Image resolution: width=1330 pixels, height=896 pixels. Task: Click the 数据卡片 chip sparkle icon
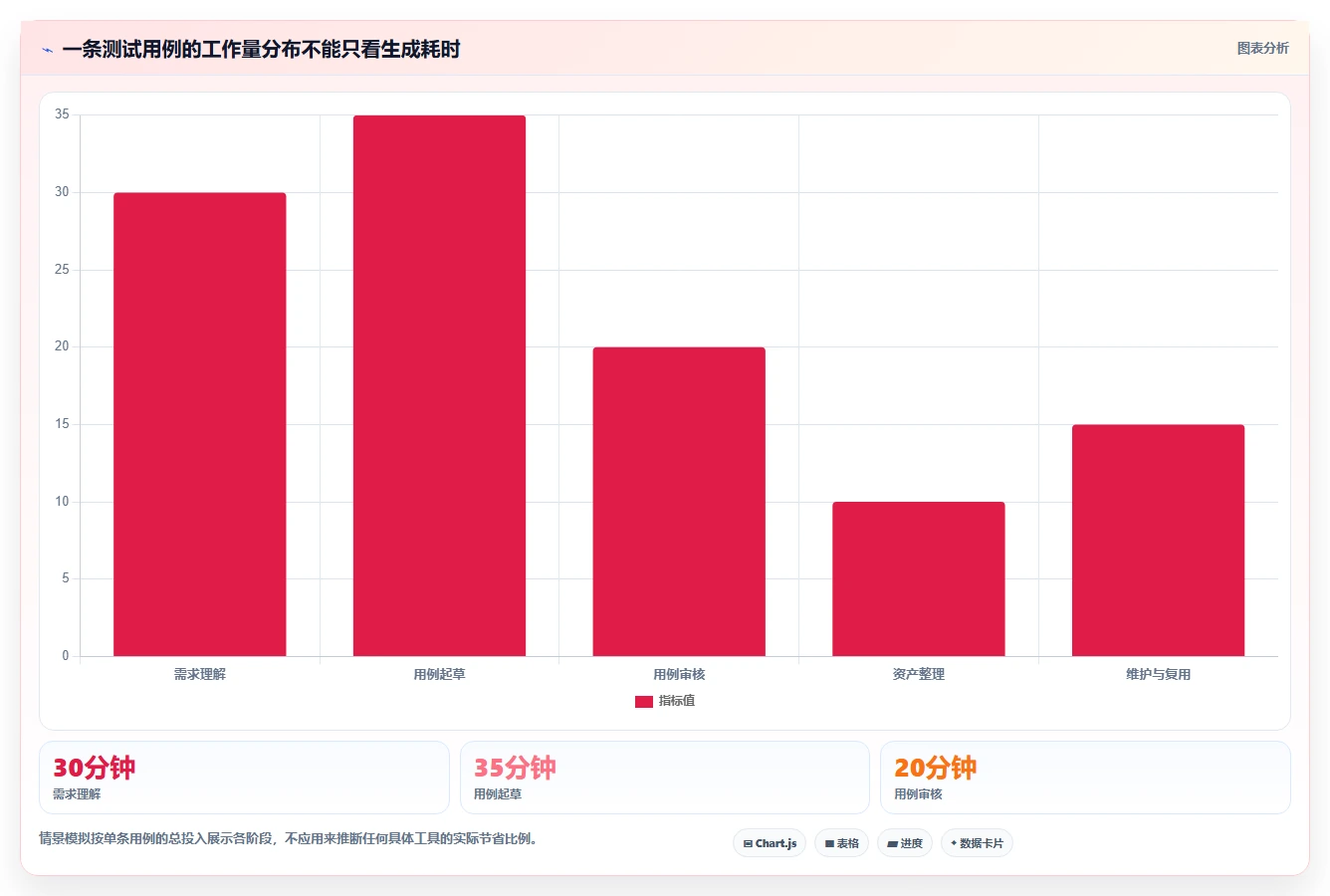coord(954,843)
